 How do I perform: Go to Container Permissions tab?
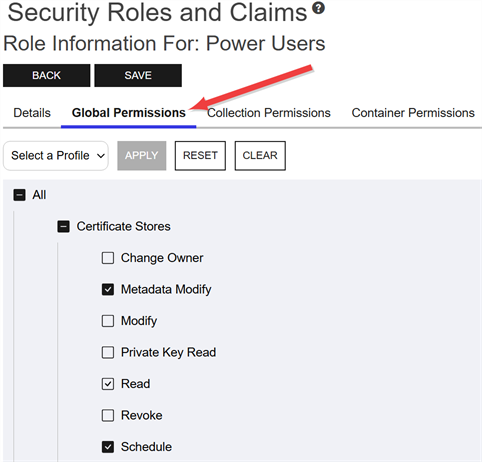[413, 113]
